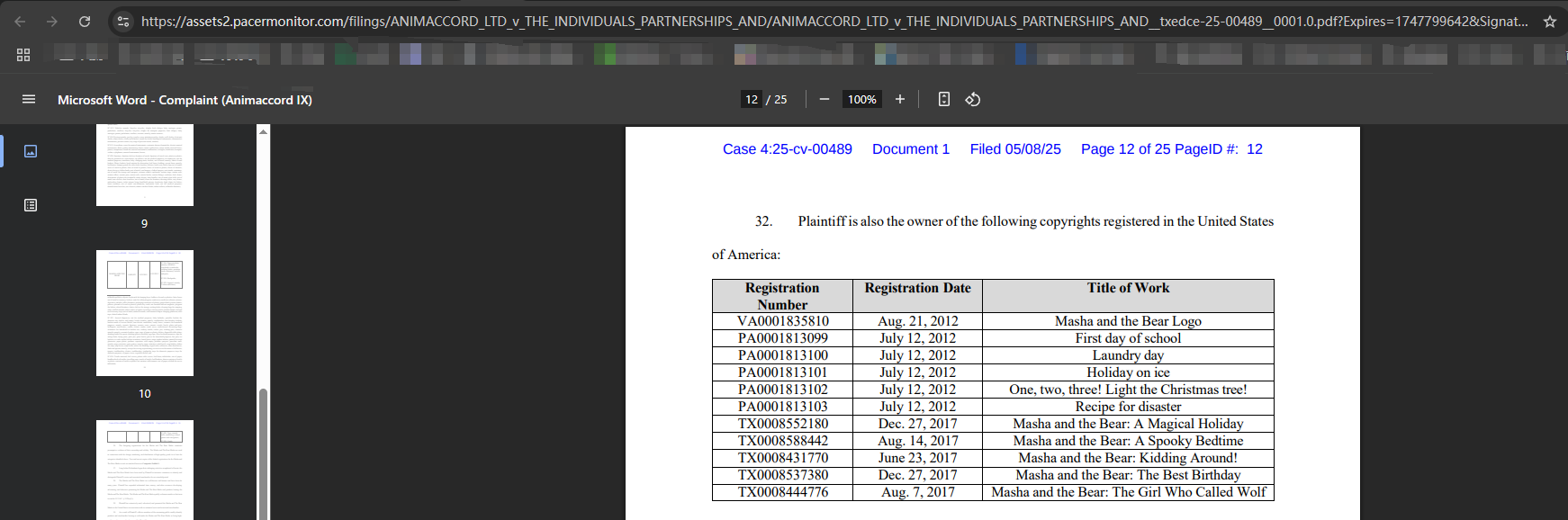The height and width of the screenshot is (520, 1568).
Task: Go back to the previous page
Action: [20, 22]
